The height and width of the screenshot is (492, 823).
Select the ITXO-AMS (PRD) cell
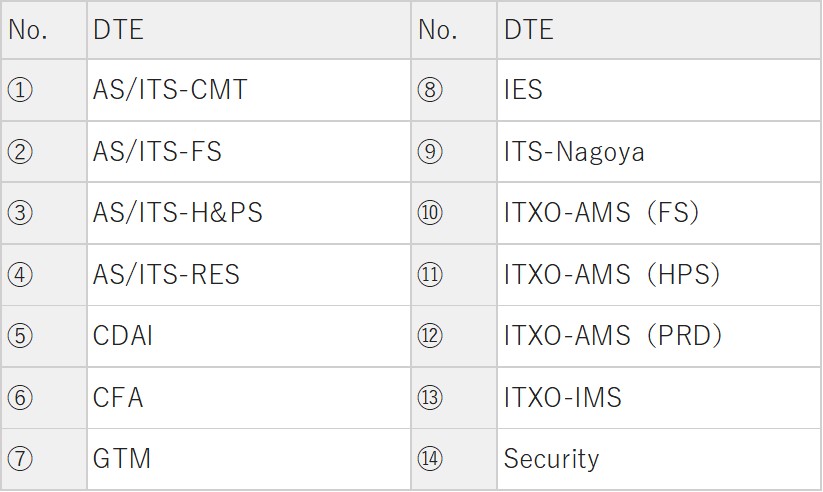coord(613,336)
